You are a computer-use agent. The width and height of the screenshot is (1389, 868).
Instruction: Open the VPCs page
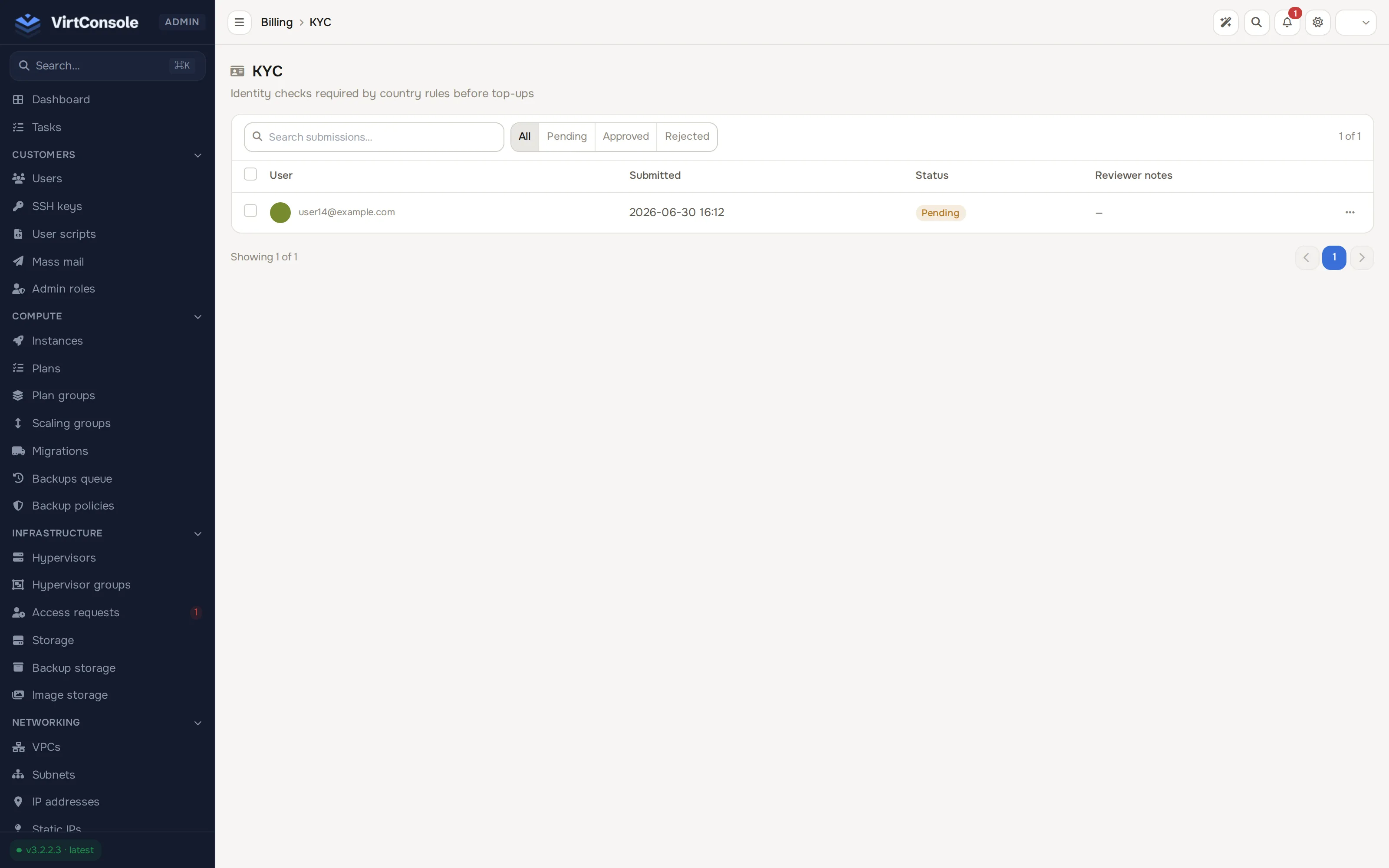[x=107, y=747]
